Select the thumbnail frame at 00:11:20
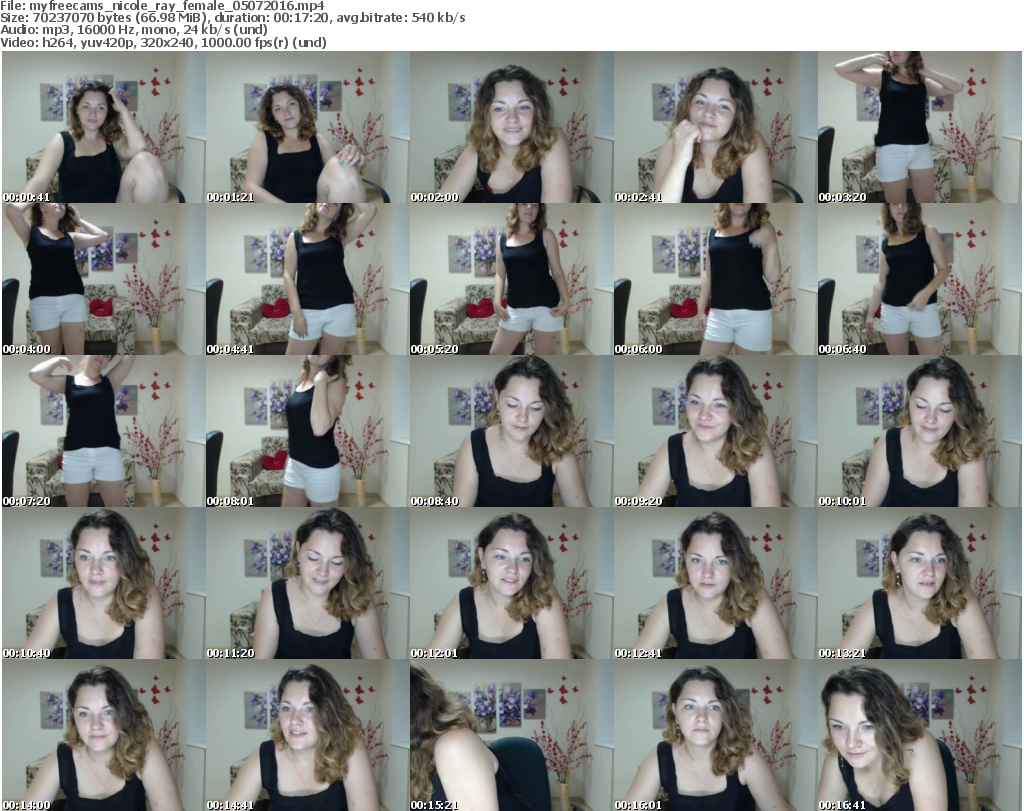The image size is (1024, 811). 308,583
